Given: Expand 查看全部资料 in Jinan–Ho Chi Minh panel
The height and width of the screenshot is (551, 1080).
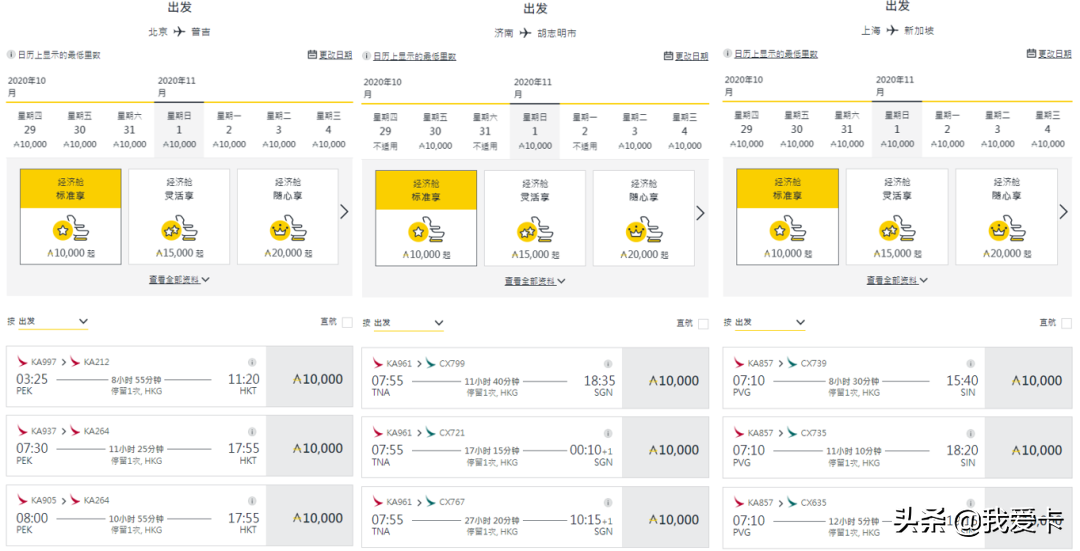Looking at the screenshot, I should (x=535, y=281).
